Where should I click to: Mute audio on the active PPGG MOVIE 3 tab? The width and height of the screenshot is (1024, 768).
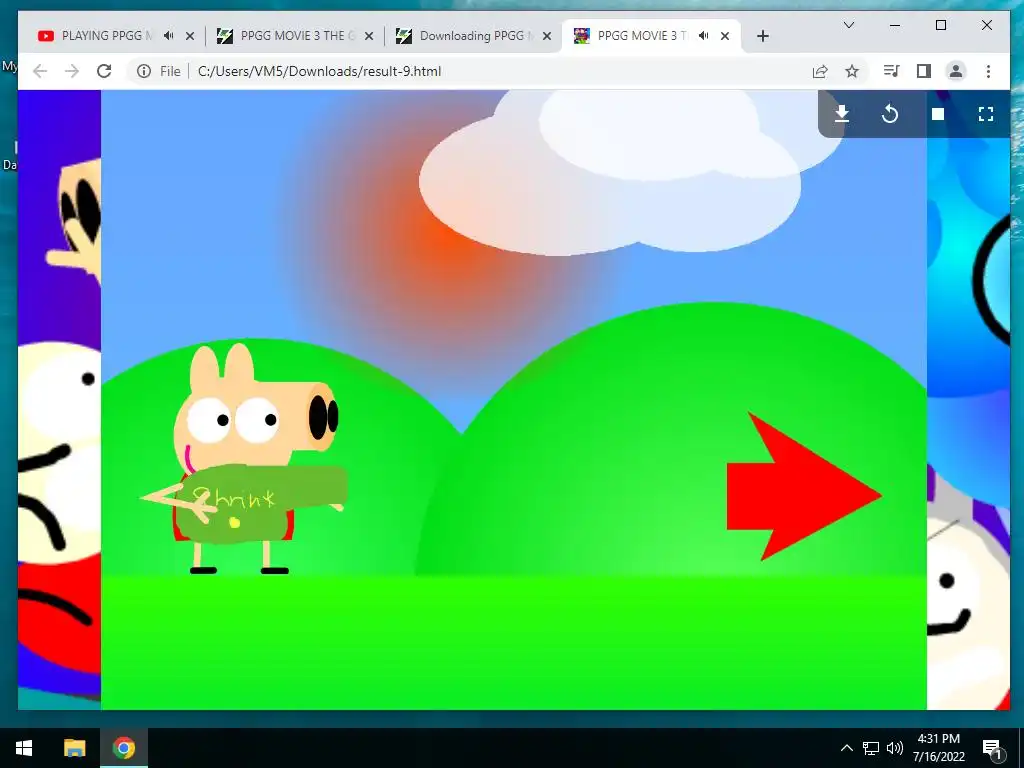[x=703, y=36]
